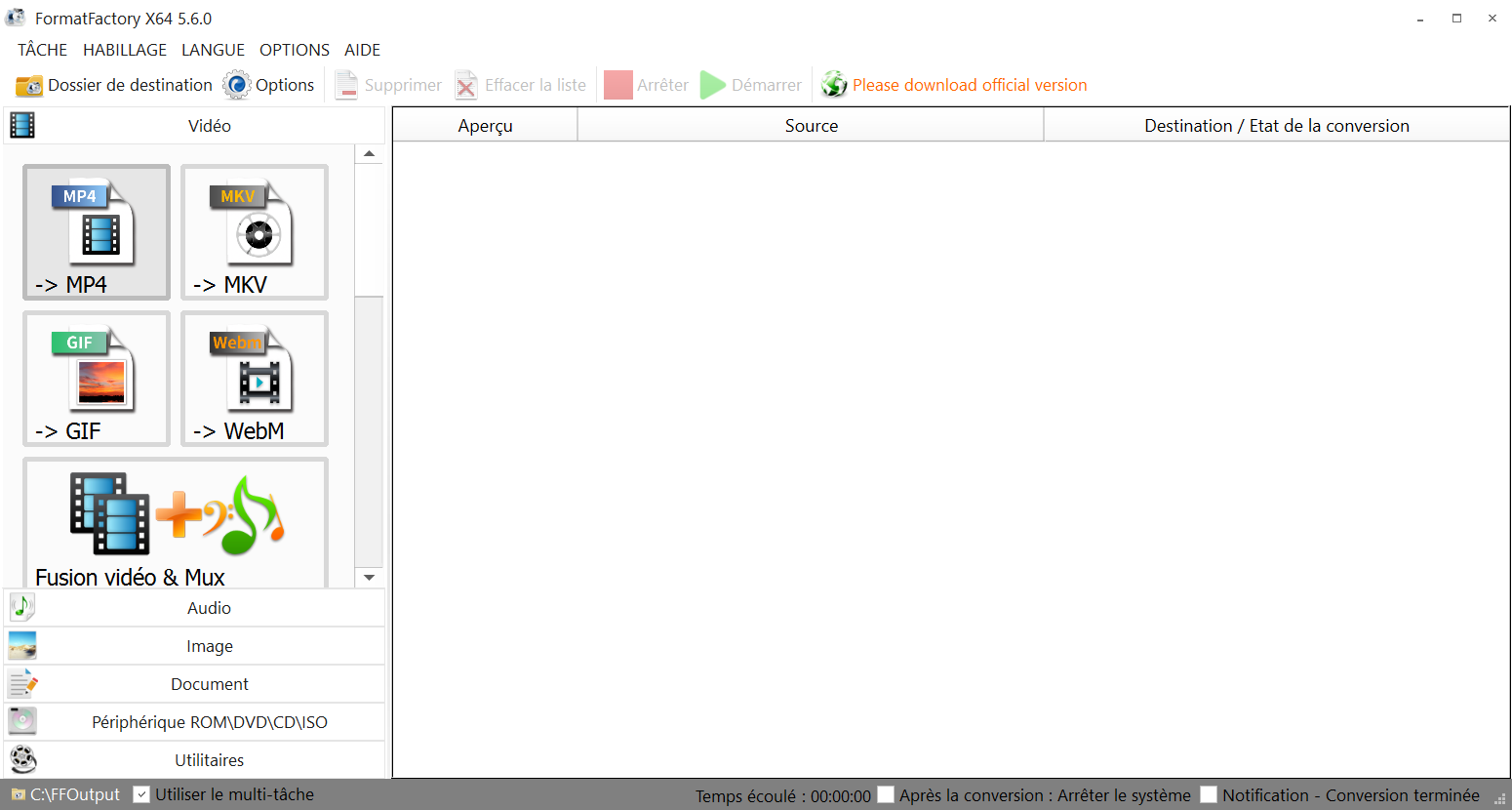Click the globe icon for official version
This screenshot has width=1512, height=810.
click(834, 85)
